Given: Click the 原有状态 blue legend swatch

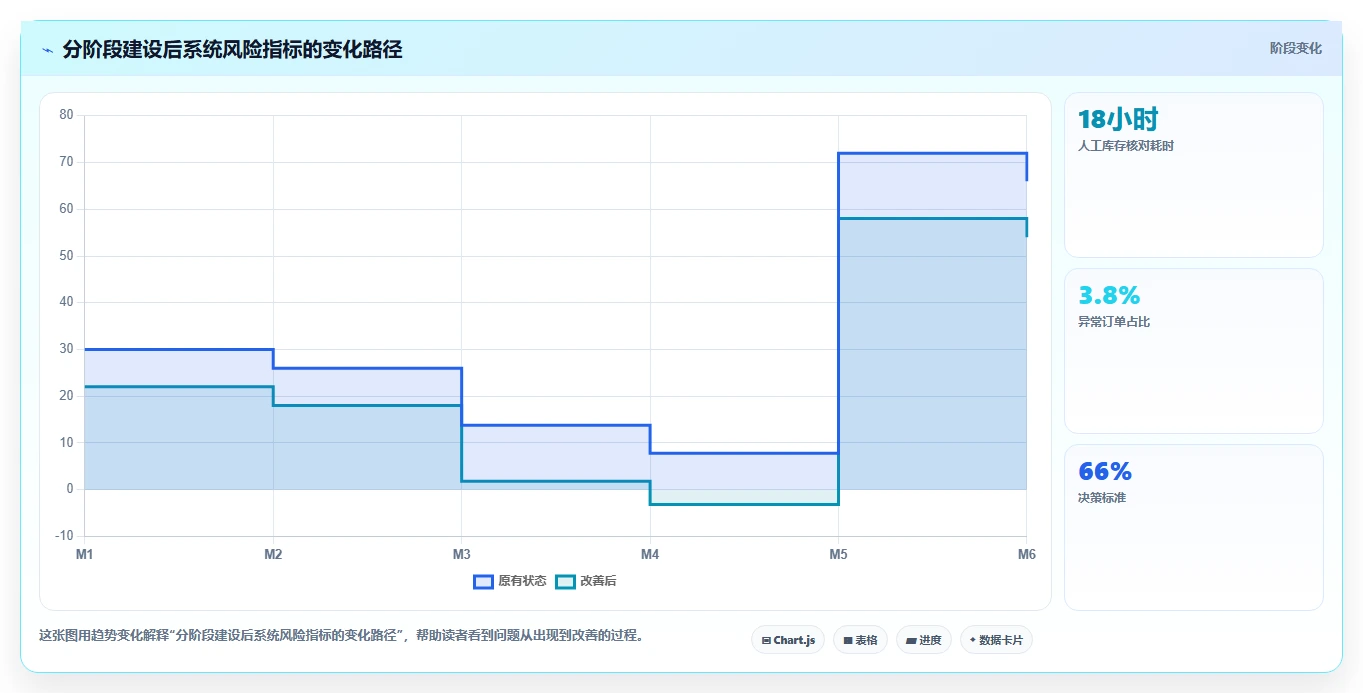Looking at the screenshot, I should pyautogui.click(x=484, y=581).
